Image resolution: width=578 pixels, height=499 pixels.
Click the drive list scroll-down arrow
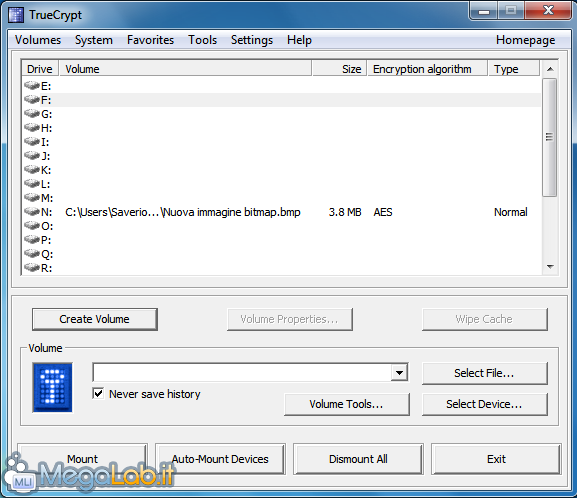(x=550, y=266)
